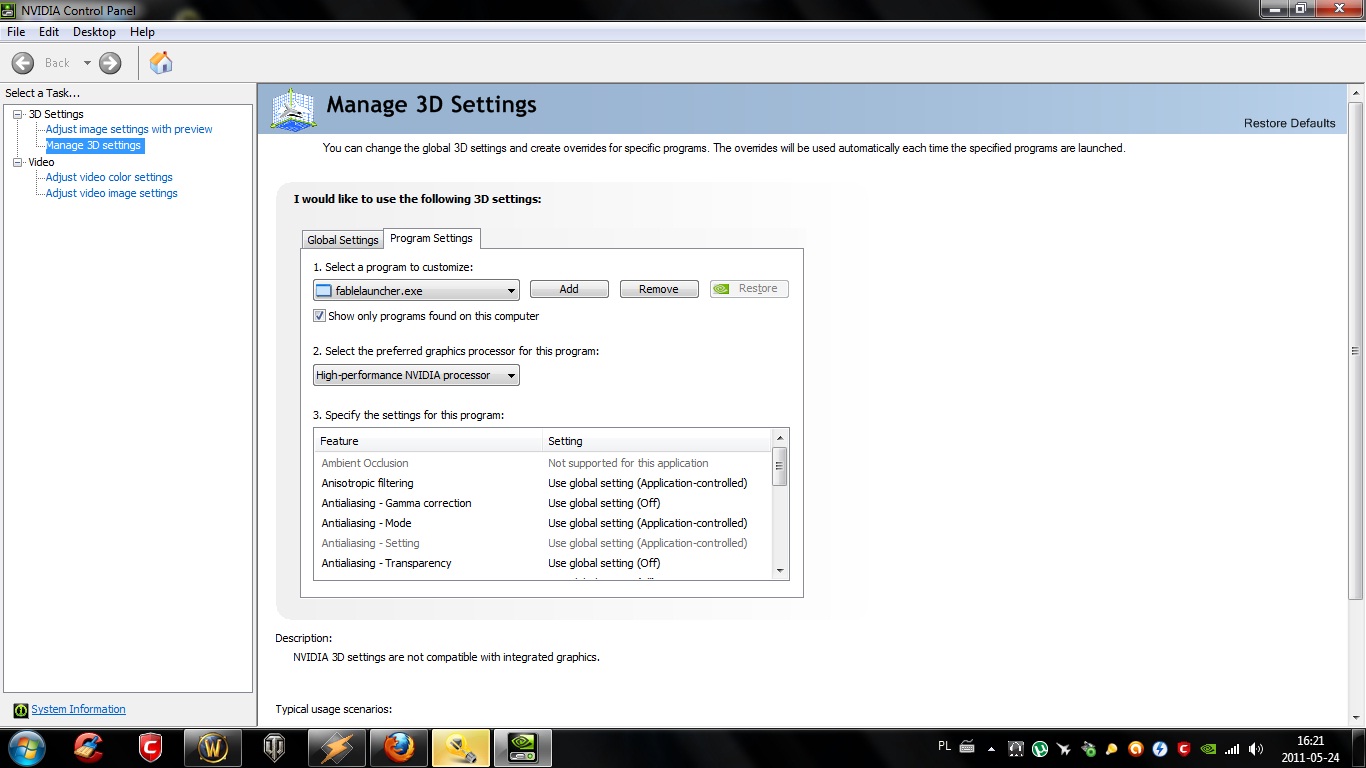This screenshot has width=1366, height=768.
Task: Open the System Information link
Action: [x=78, y=710]
